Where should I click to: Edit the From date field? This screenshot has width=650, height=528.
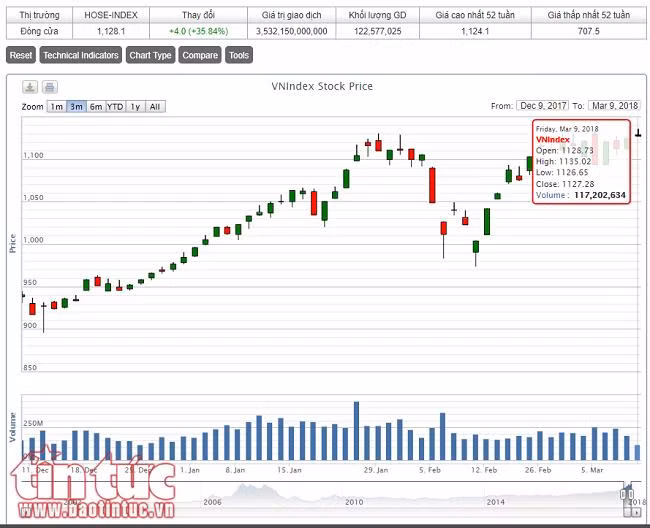pos(543,106)
